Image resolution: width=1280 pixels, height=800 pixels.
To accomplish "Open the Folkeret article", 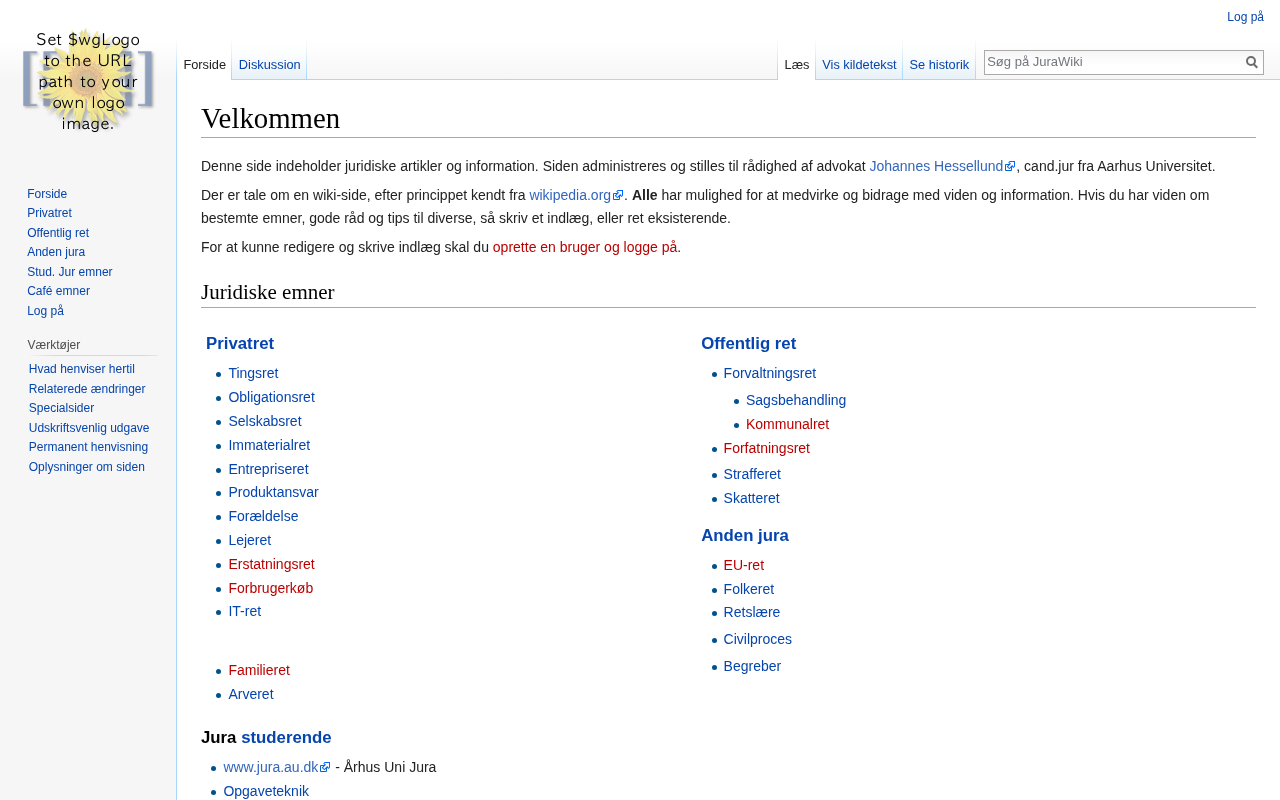I will 749,589.
